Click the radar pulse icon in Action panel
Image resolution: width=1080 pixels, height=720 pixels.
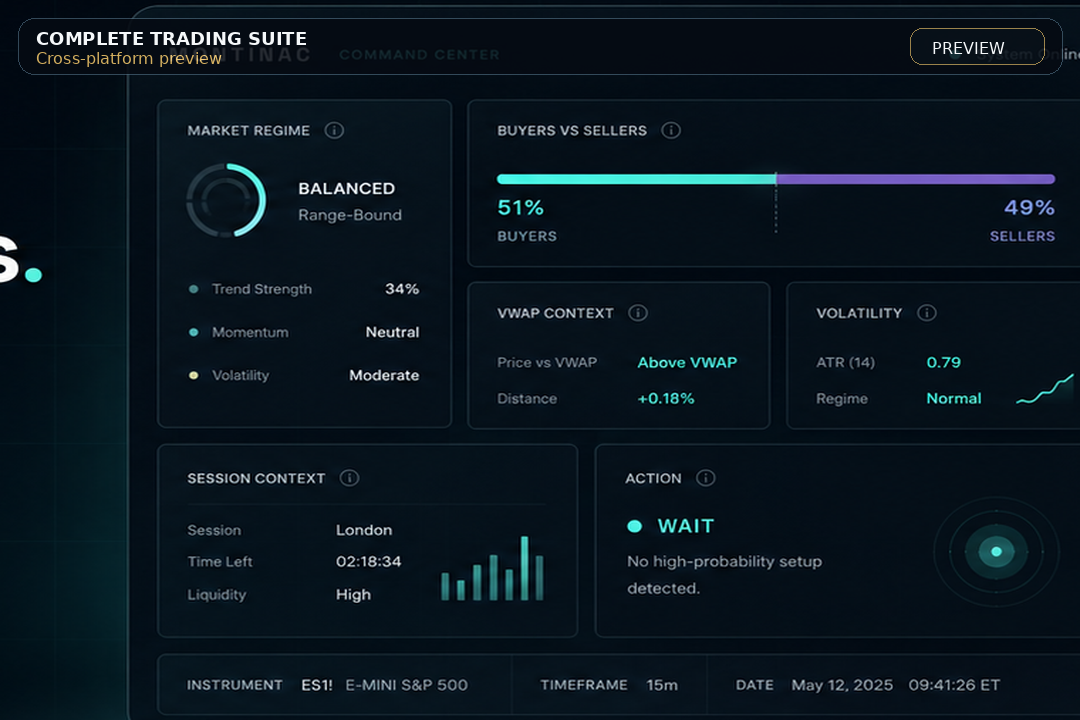tap(996, 551)
